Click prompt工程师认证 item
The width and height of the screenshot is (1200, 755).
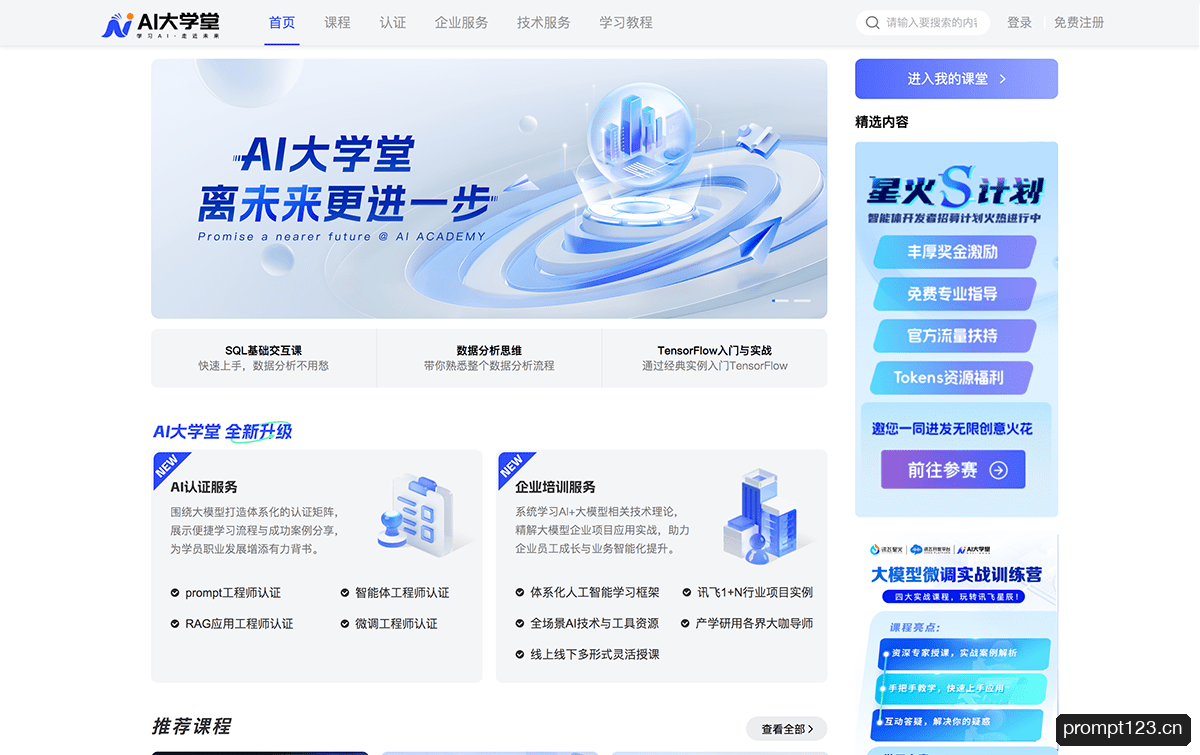pos(226,593)
